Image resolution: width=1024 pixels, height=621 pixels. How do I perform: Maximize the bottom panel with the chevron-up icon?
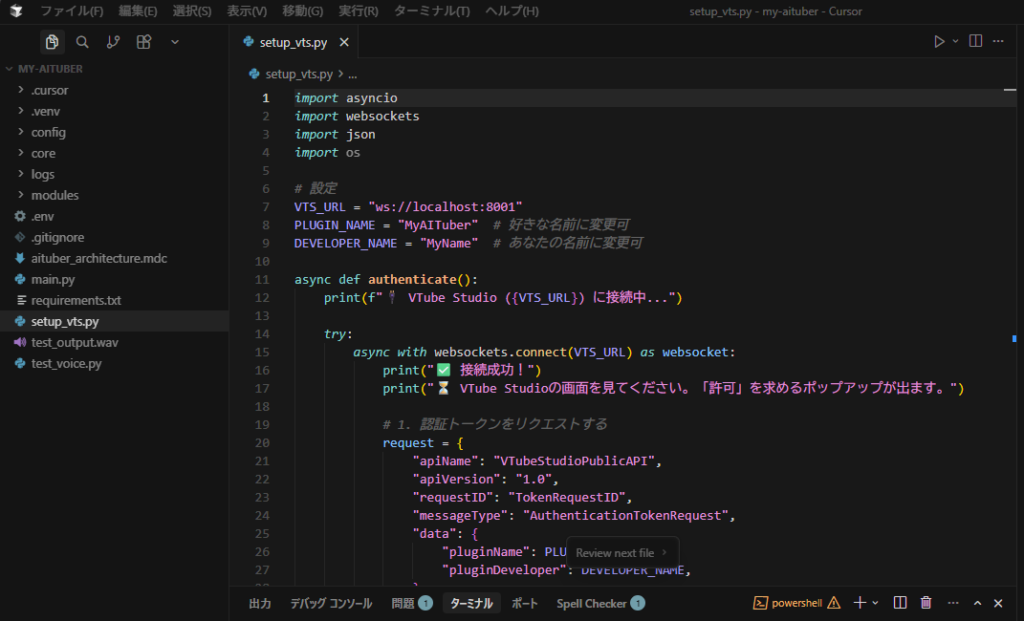pos(977,603)
